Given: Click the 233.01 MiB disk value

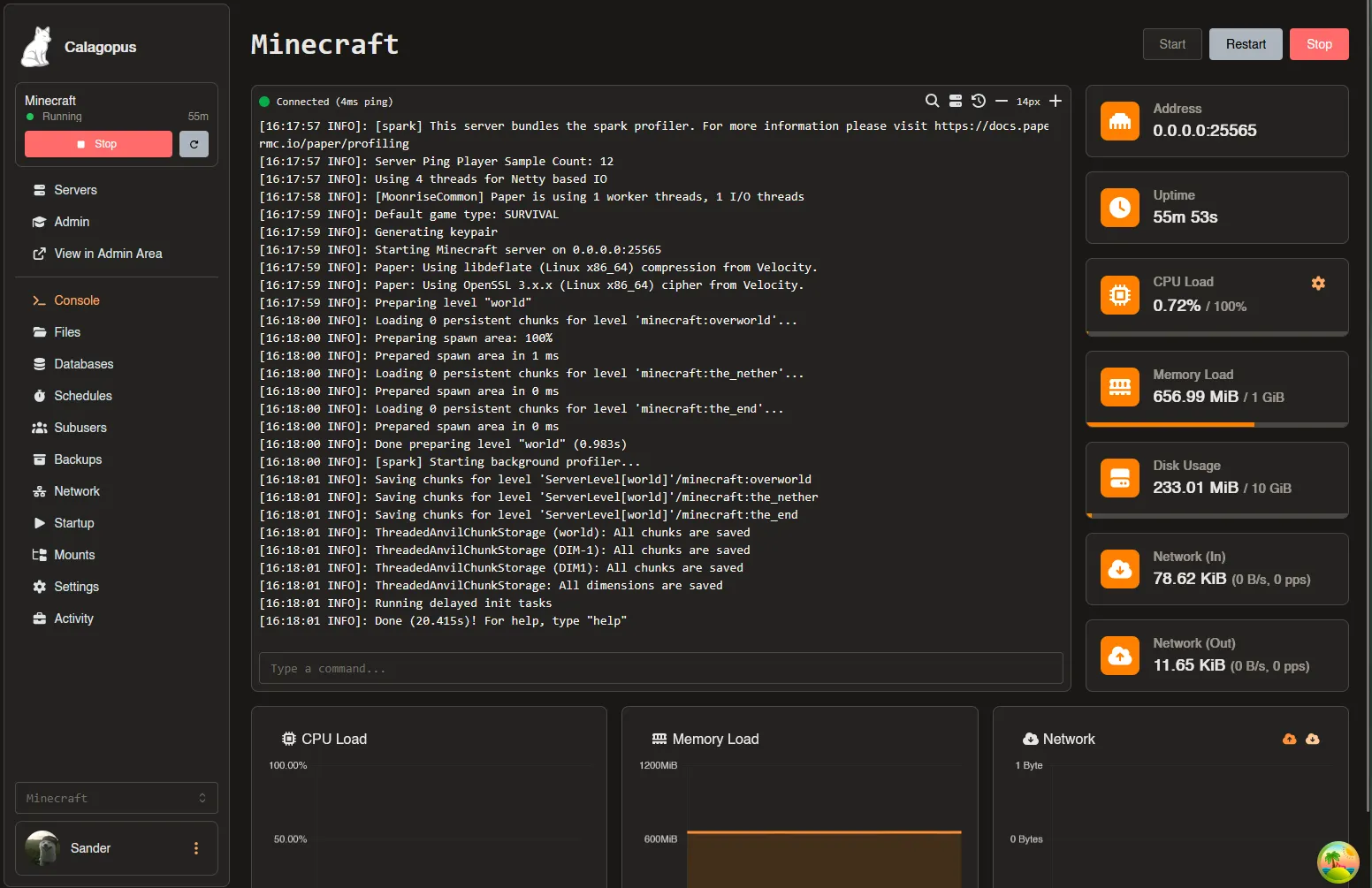Looking at the screenshot, I should [x=1195, y=488].
